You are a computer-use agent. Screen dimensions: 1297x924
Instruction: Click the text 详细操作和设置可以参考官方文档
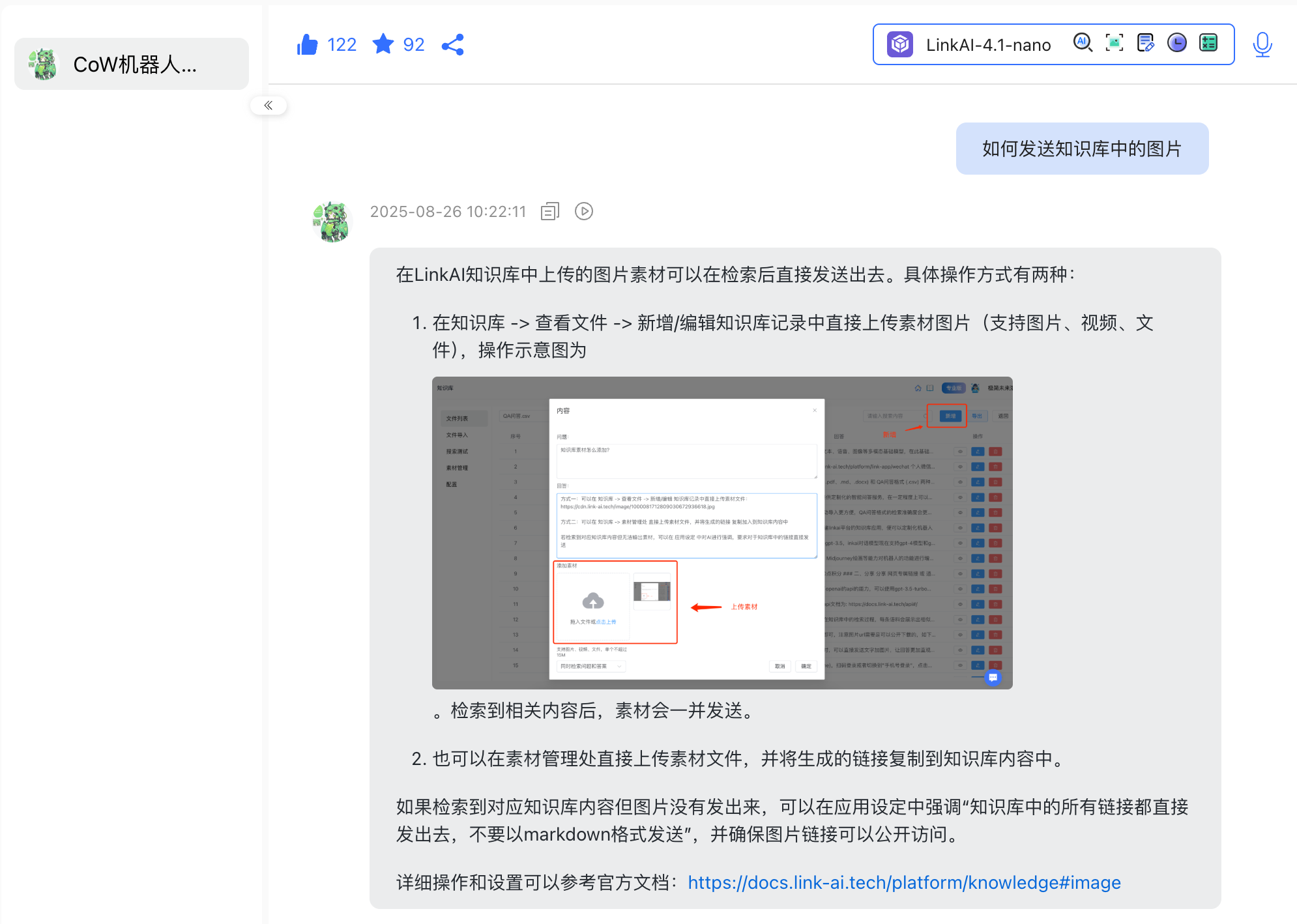[538, 882]
